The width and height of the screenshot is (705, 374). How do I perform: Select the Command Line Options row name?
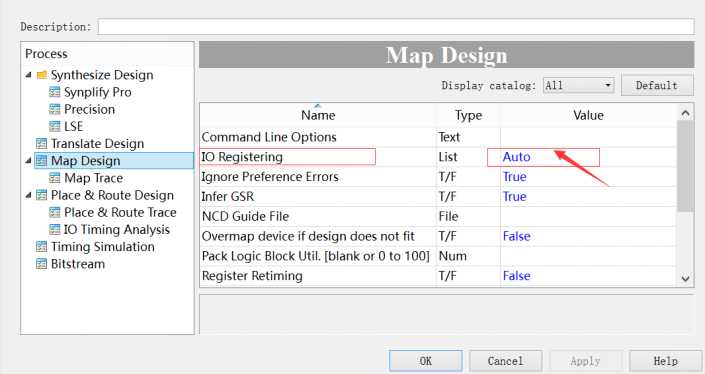click(x=269, y=137)
